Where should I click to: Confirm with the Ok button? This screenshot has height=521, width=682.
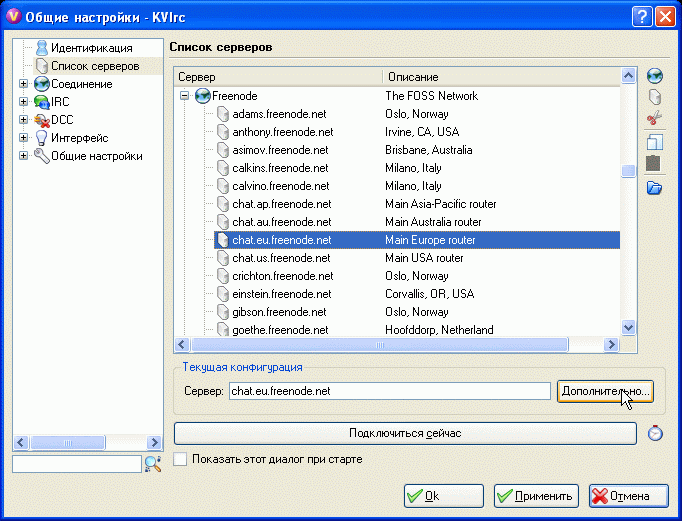tap(444, 496)
